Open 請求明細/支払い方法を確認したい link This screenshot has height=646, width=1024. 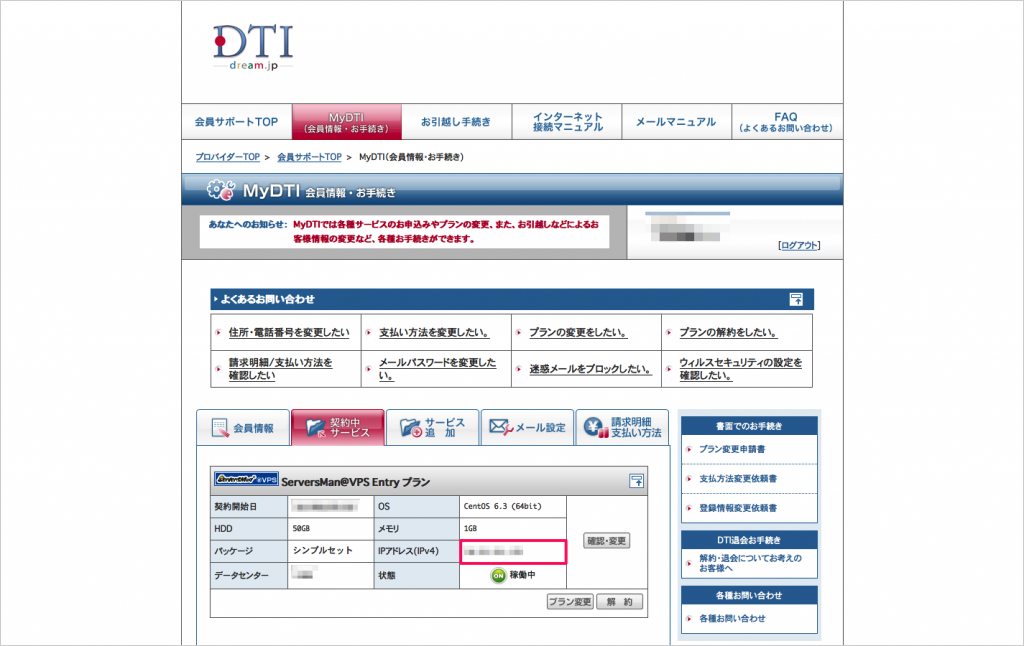click(x=280, y=369)
